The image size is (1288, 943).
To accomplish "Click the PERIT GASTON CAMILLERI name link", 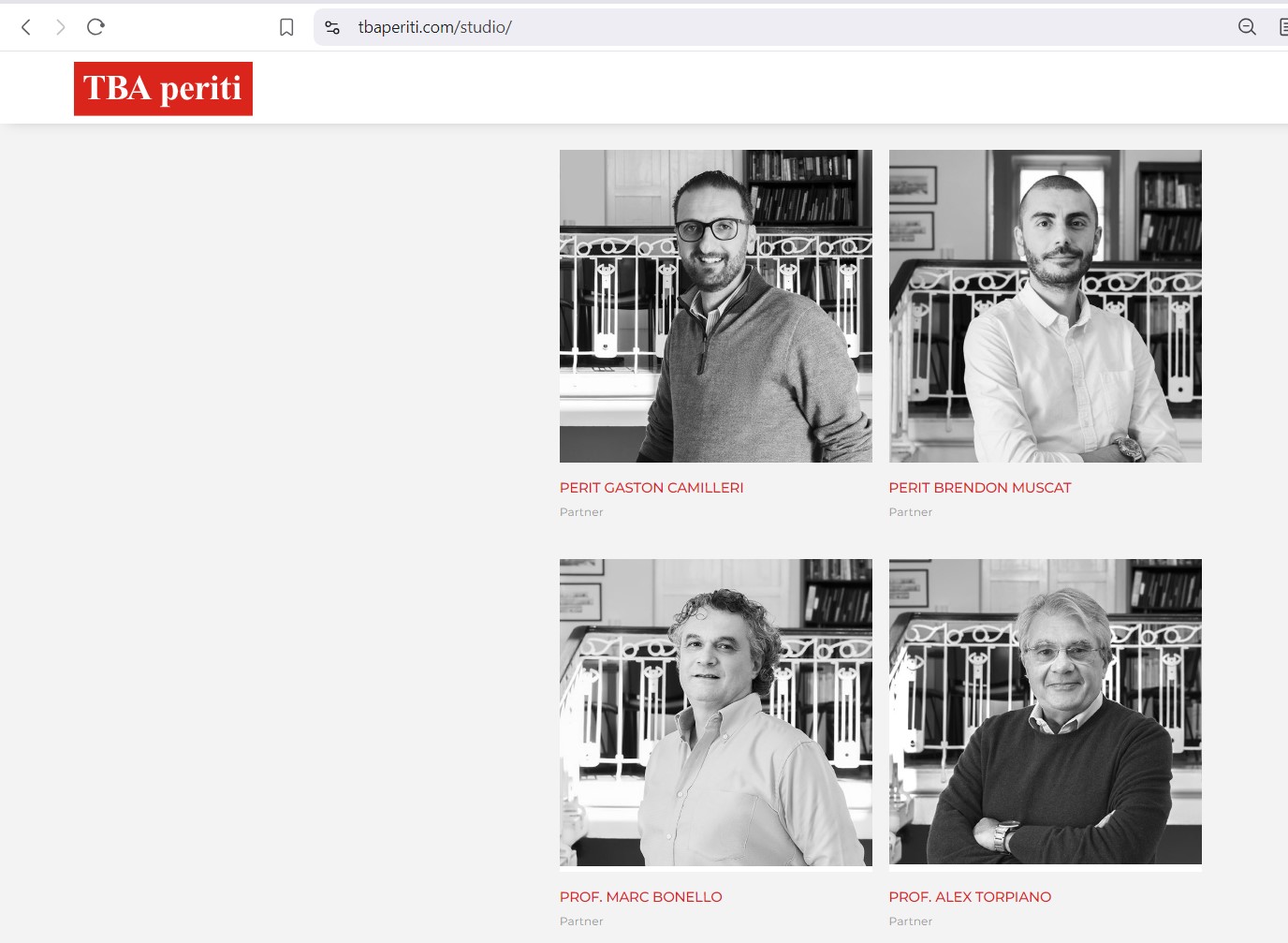I will pyautogui.click(x=651, y=488).
